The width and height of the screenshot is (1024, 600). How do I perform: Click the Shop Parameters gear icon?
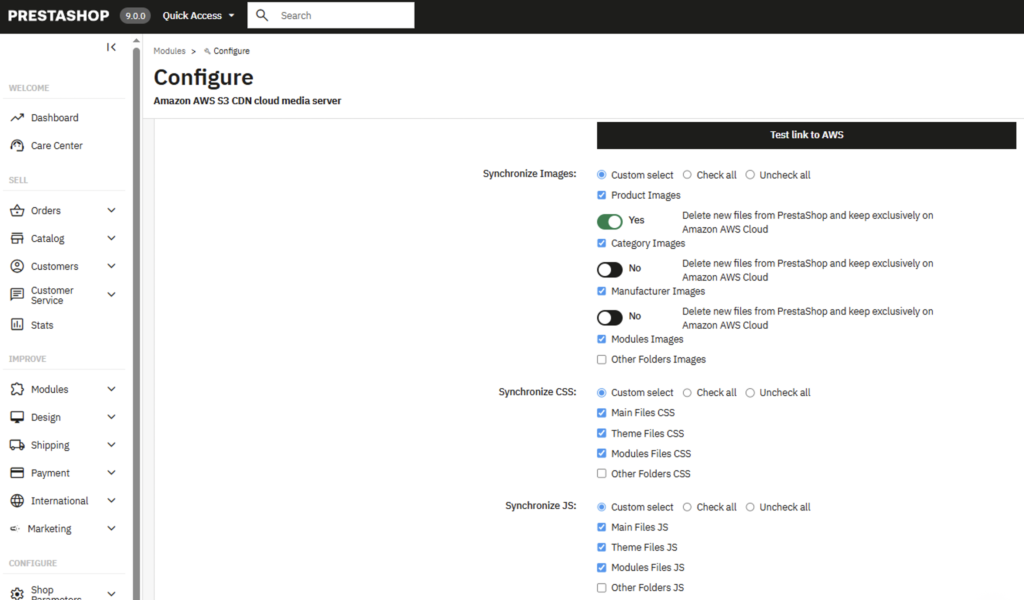17,594
